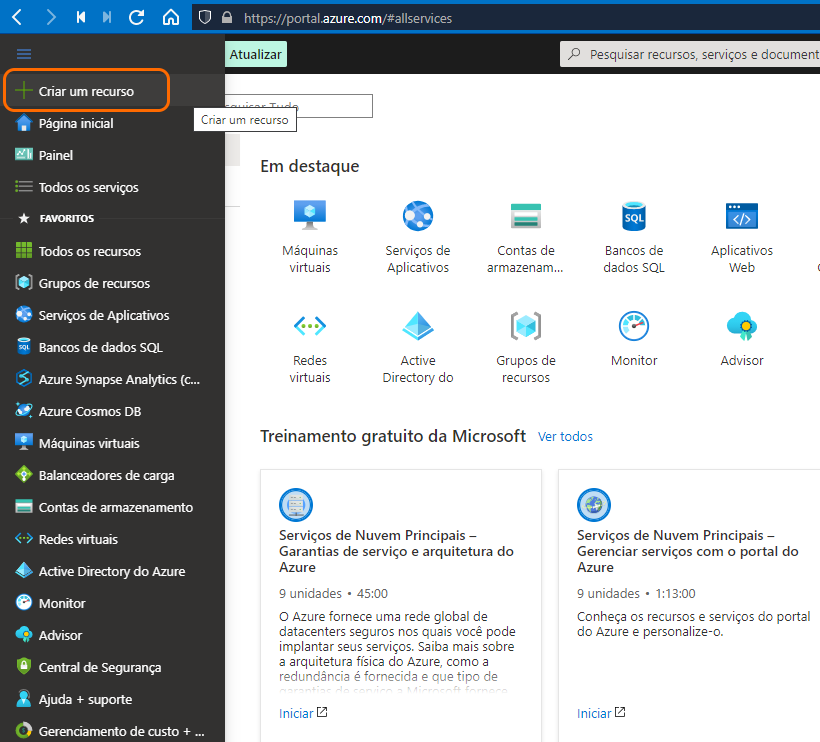Reload the page with the refresh icon
Screen dimensions: 820x742
tap(137, 18)
